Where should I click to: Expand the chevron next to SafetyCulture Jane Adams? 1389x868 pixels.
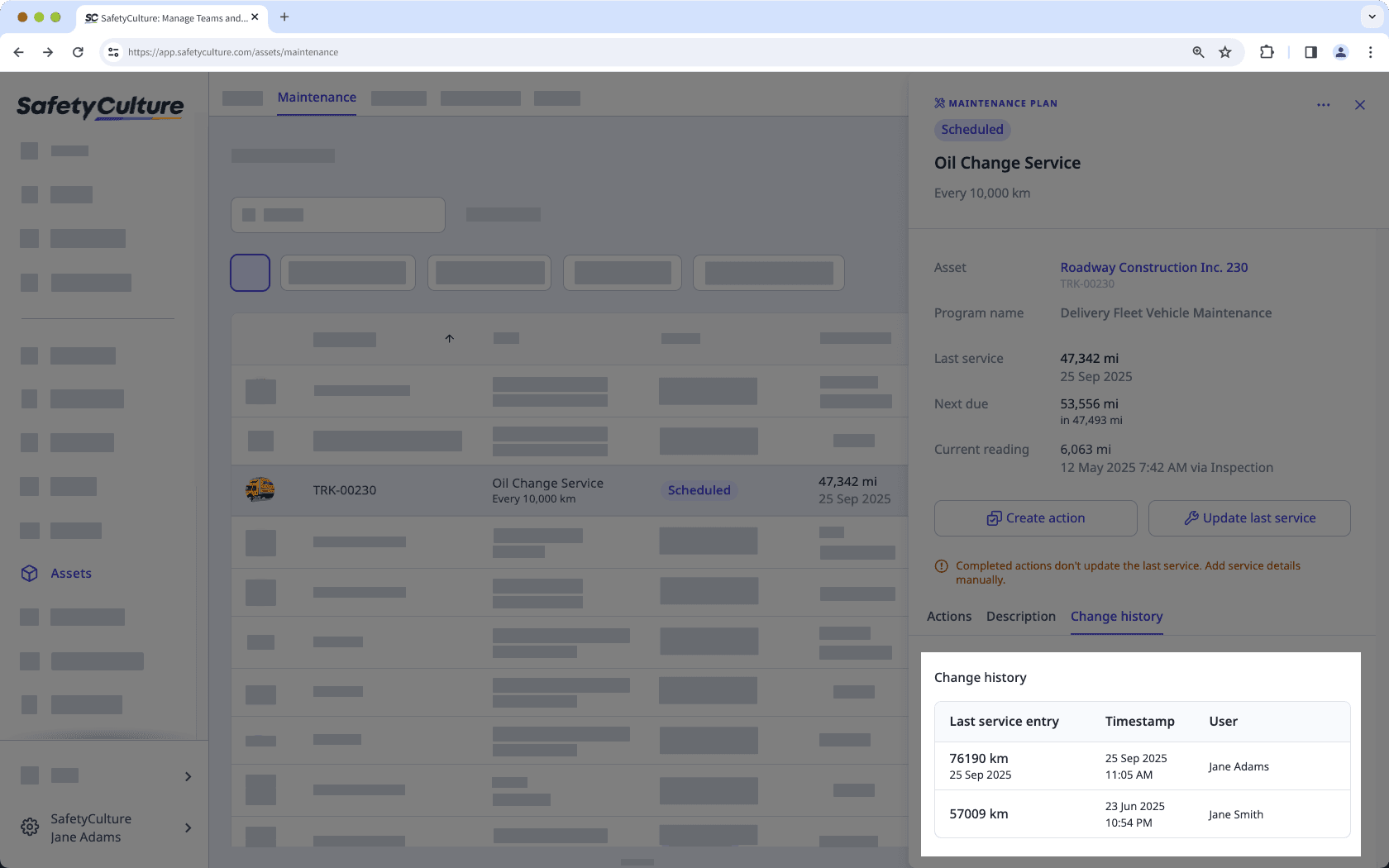[x=188, y=827]
